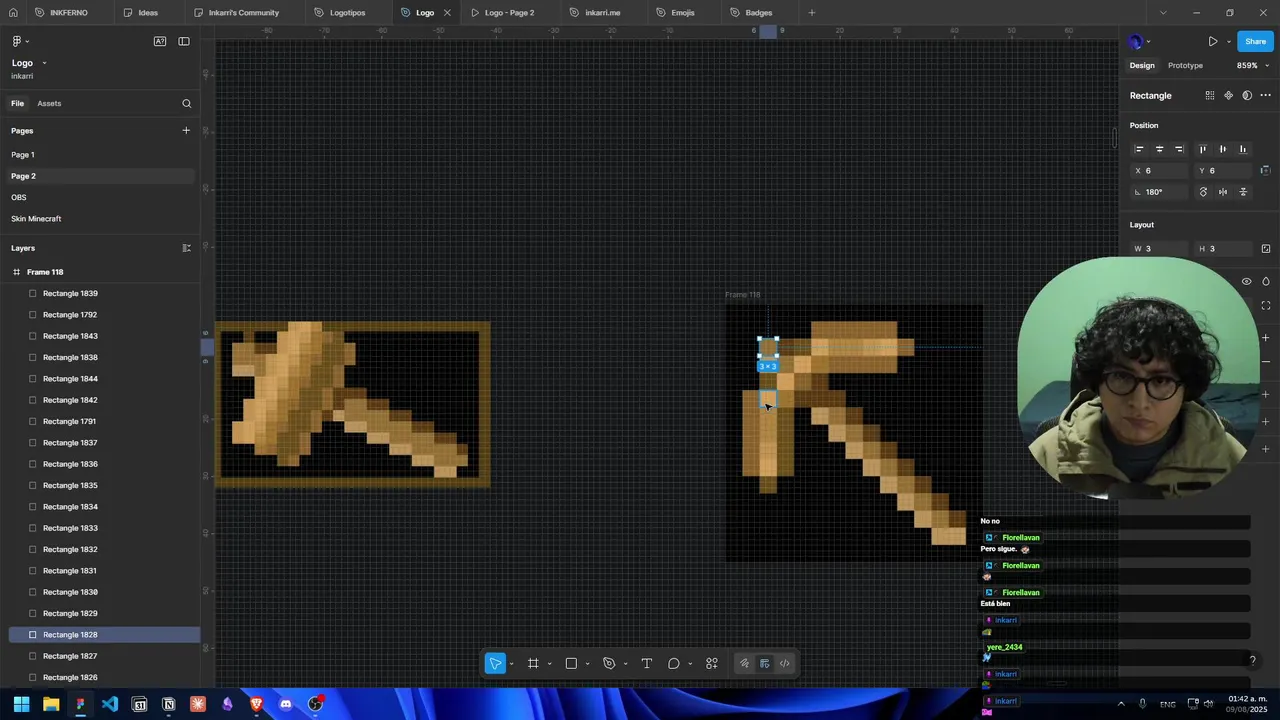Switch to the Design panel tab
1280x720 pixels.
click(x=1142, y=66)
